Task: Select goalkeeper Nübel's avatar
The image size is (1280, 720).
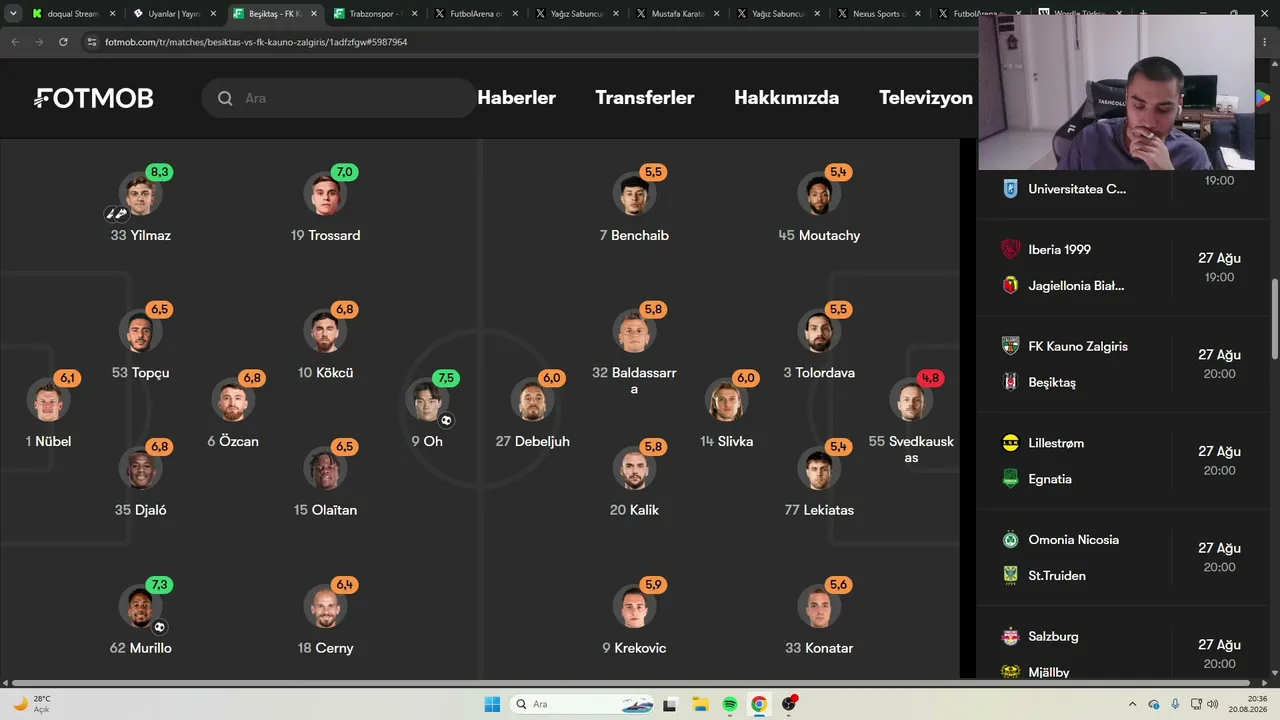Action: click(48, 401)
